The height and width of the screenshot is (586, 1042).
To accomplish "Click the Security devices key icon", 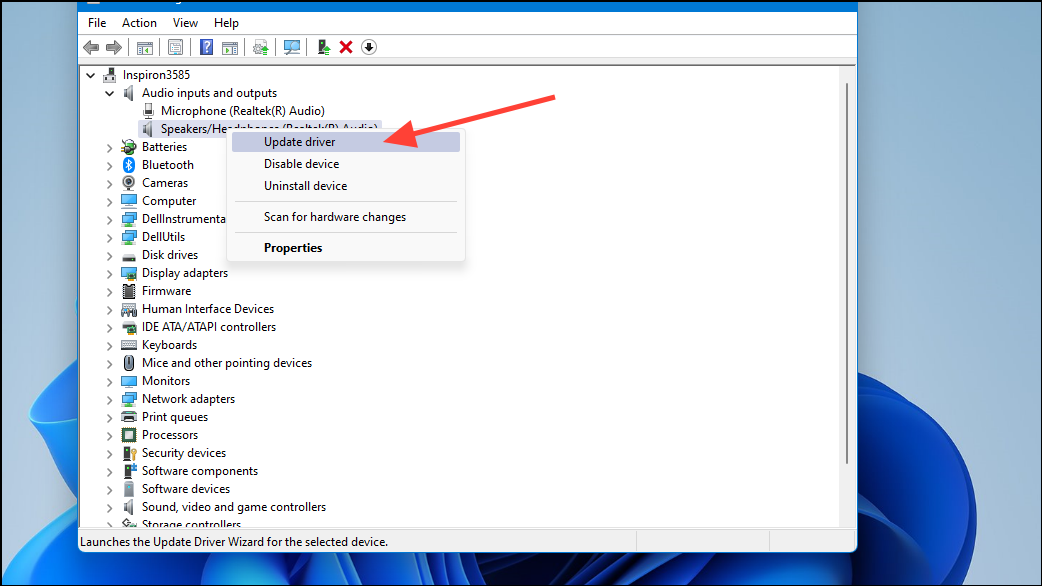I will (129, 453).
